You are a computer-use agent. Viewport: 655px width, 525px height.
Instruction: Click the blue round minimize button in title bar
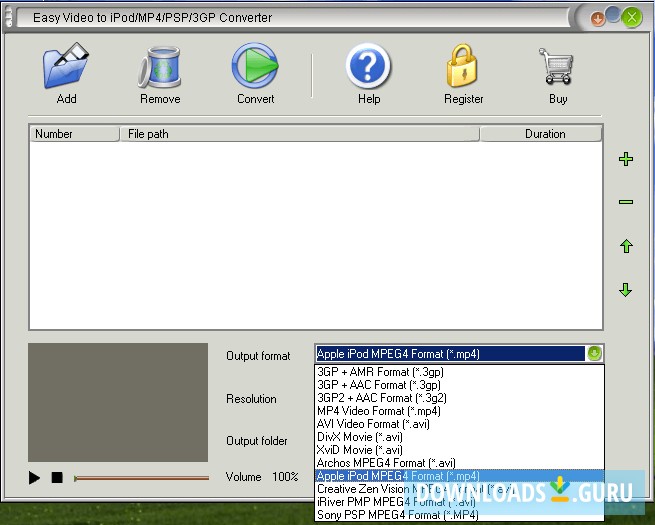pyautogui.click(x=613, y=14)
